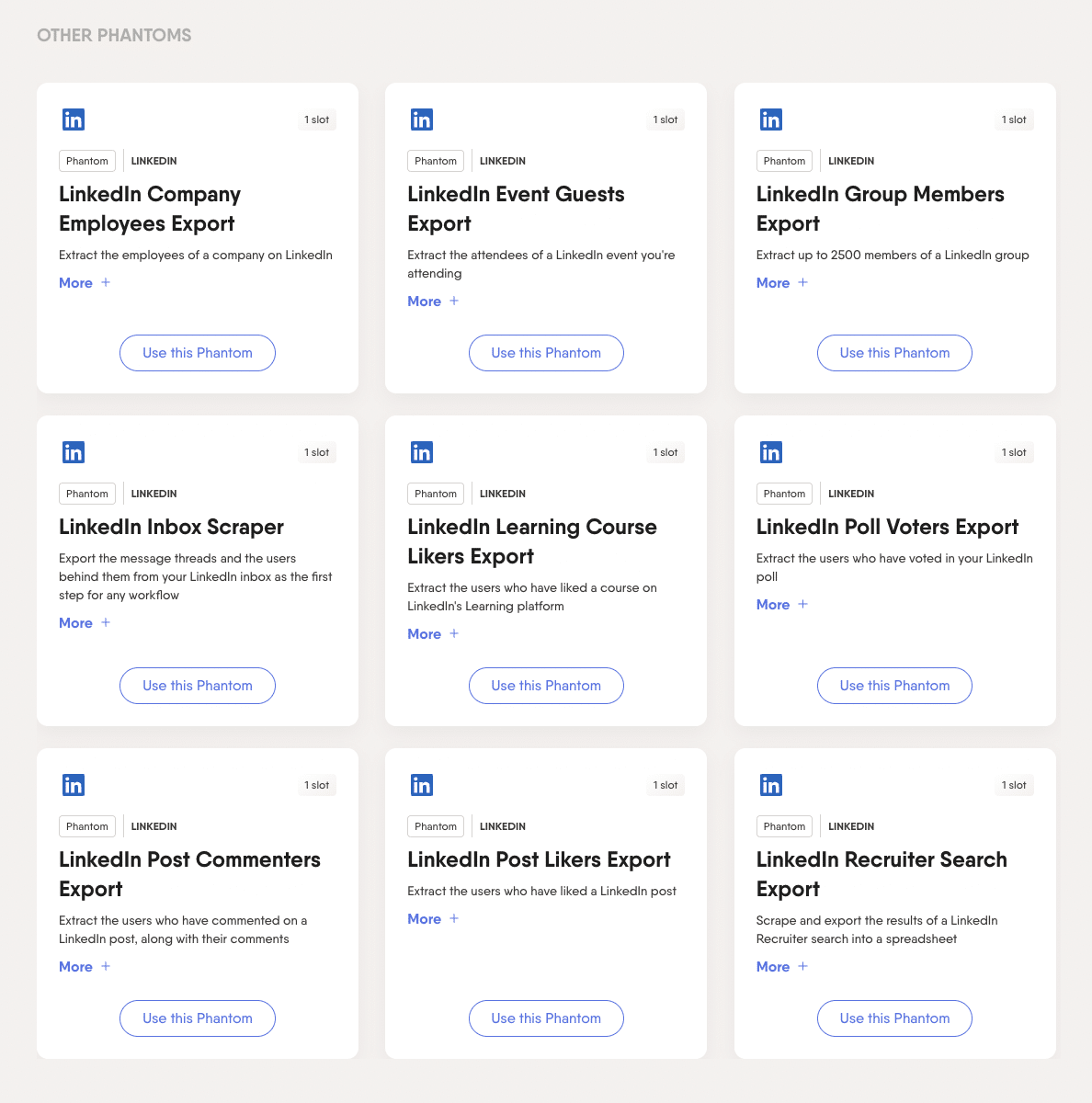The image size is (1092, 1103).
Task: Expand More details for LinkedIn Recruiter Search Export
Action: coord(781,966)
